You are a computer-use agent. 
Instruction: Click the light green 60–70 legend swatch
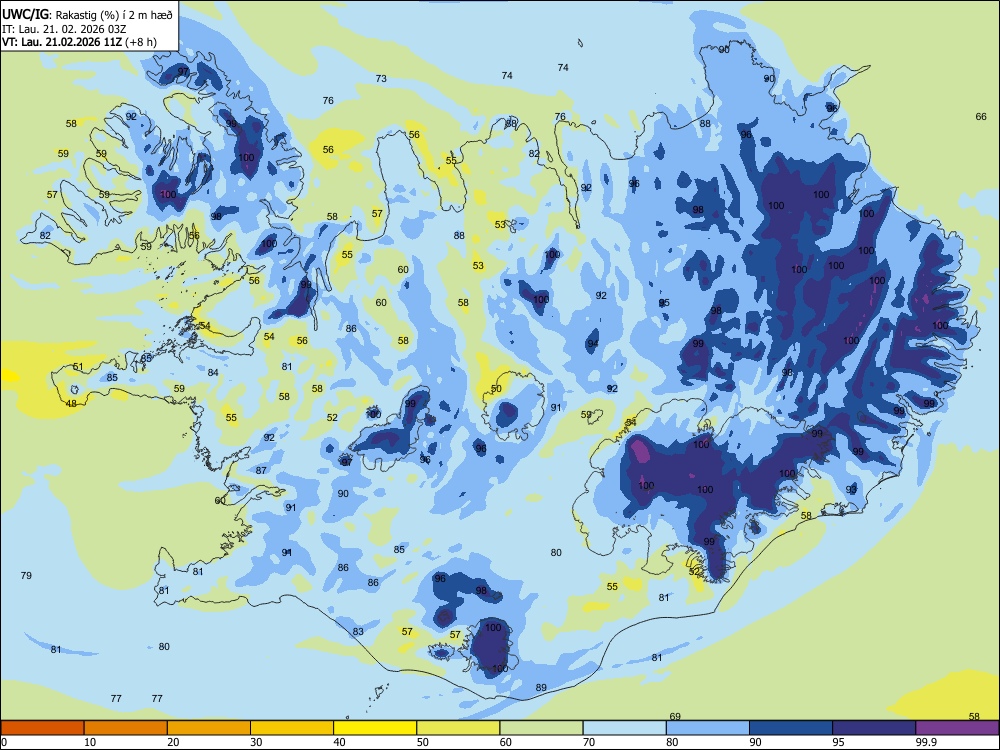pyautogui.click(x=541, y=728)
